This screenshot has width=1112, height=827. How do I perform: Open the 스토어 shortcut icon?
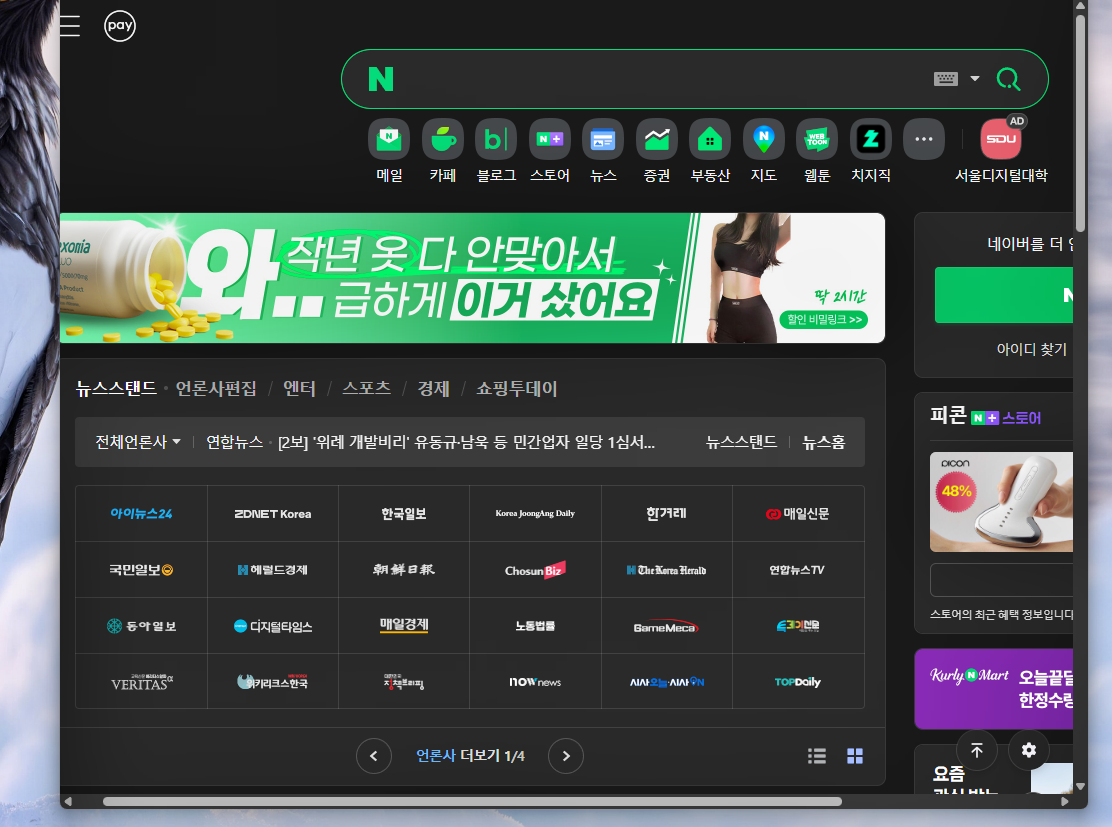(550, 139)
